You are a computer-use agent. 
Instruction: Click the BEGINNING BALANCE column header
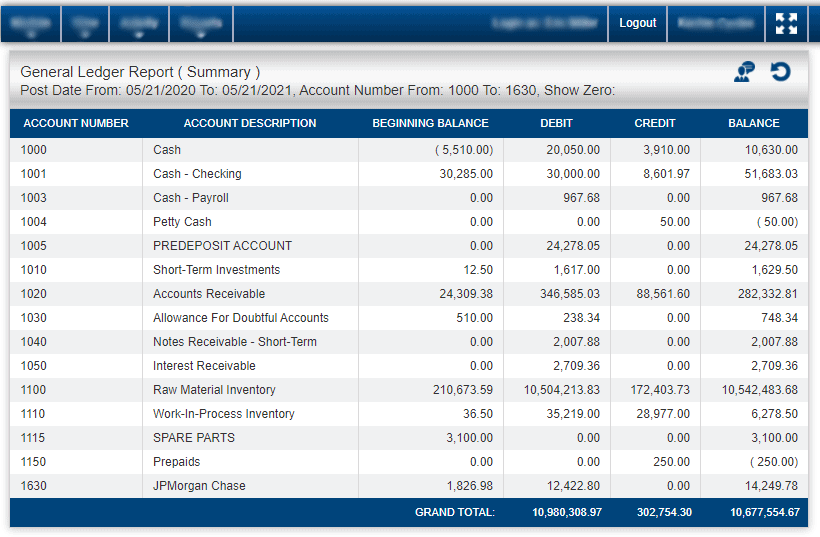[x=430, y=123]
